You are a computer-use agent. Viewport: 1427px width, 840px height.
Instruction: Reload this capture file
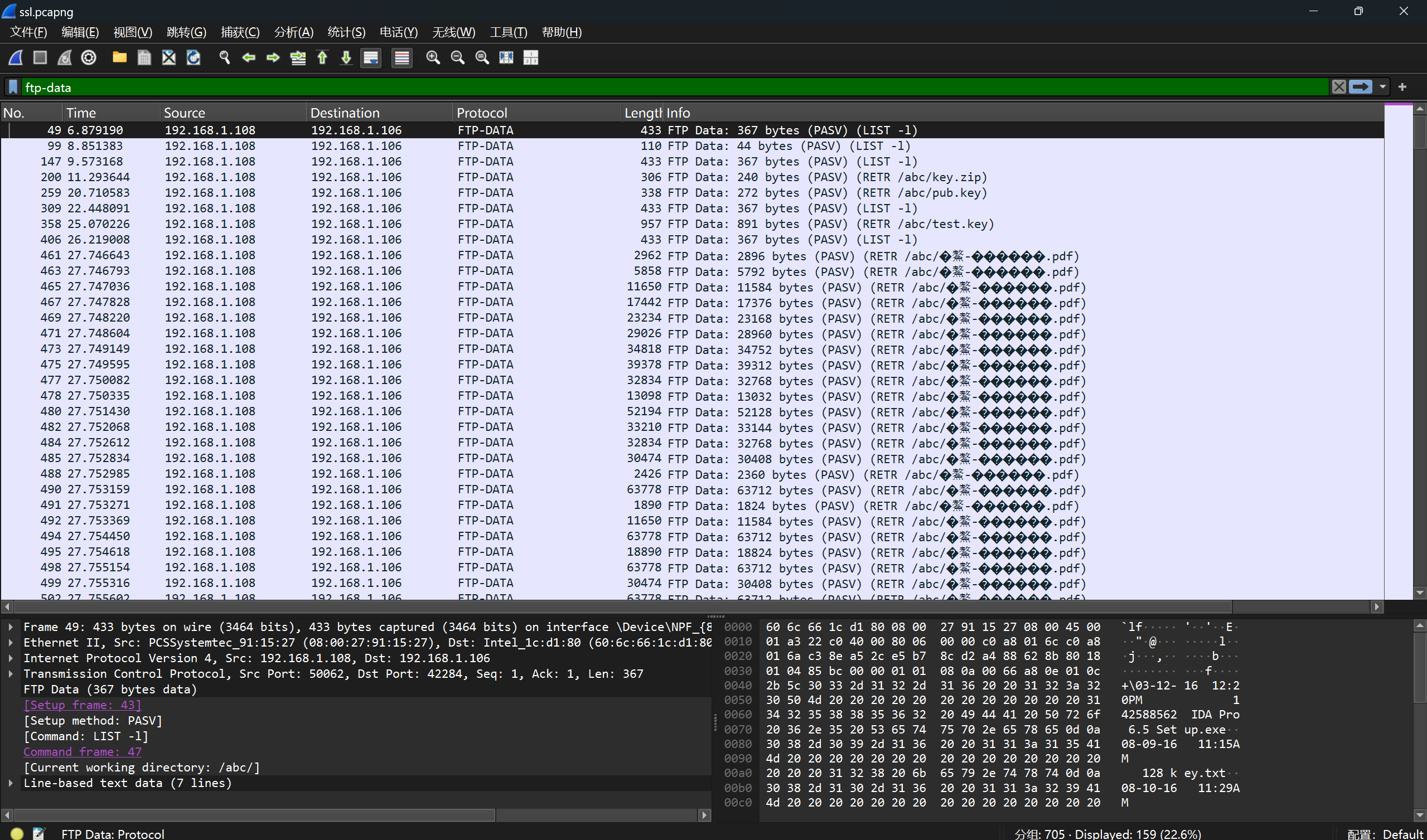coord(194,58)
